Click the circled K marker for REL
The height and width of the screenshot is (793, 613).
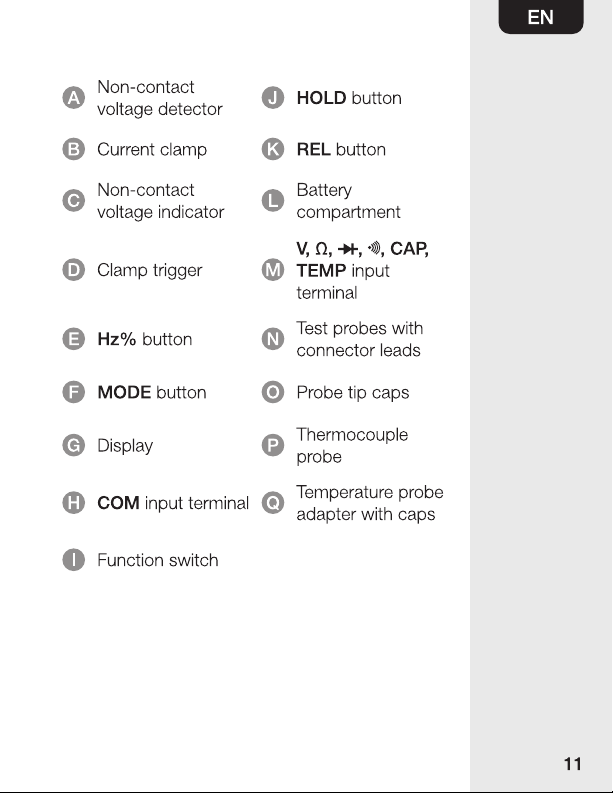coord(273,149)
